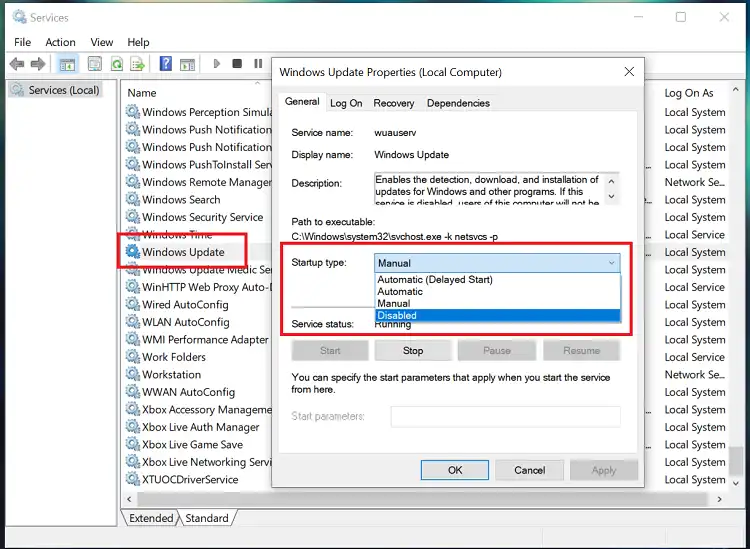
Task: Switch to the Dependencies tab
Action: pos(458,103)
